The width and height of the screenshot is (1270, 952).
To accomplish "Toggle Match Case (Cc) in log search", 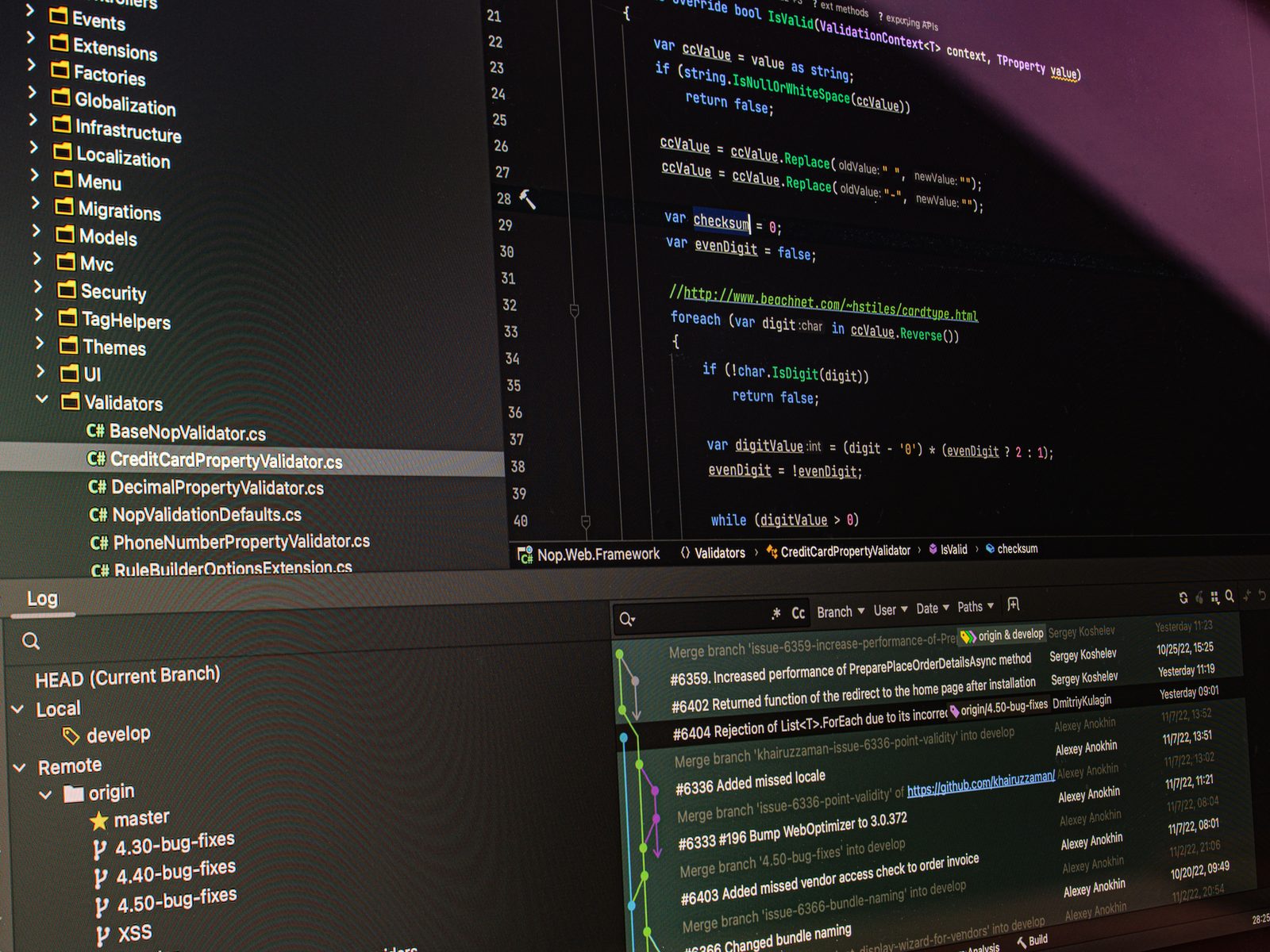I will click(x=798, y=613).
